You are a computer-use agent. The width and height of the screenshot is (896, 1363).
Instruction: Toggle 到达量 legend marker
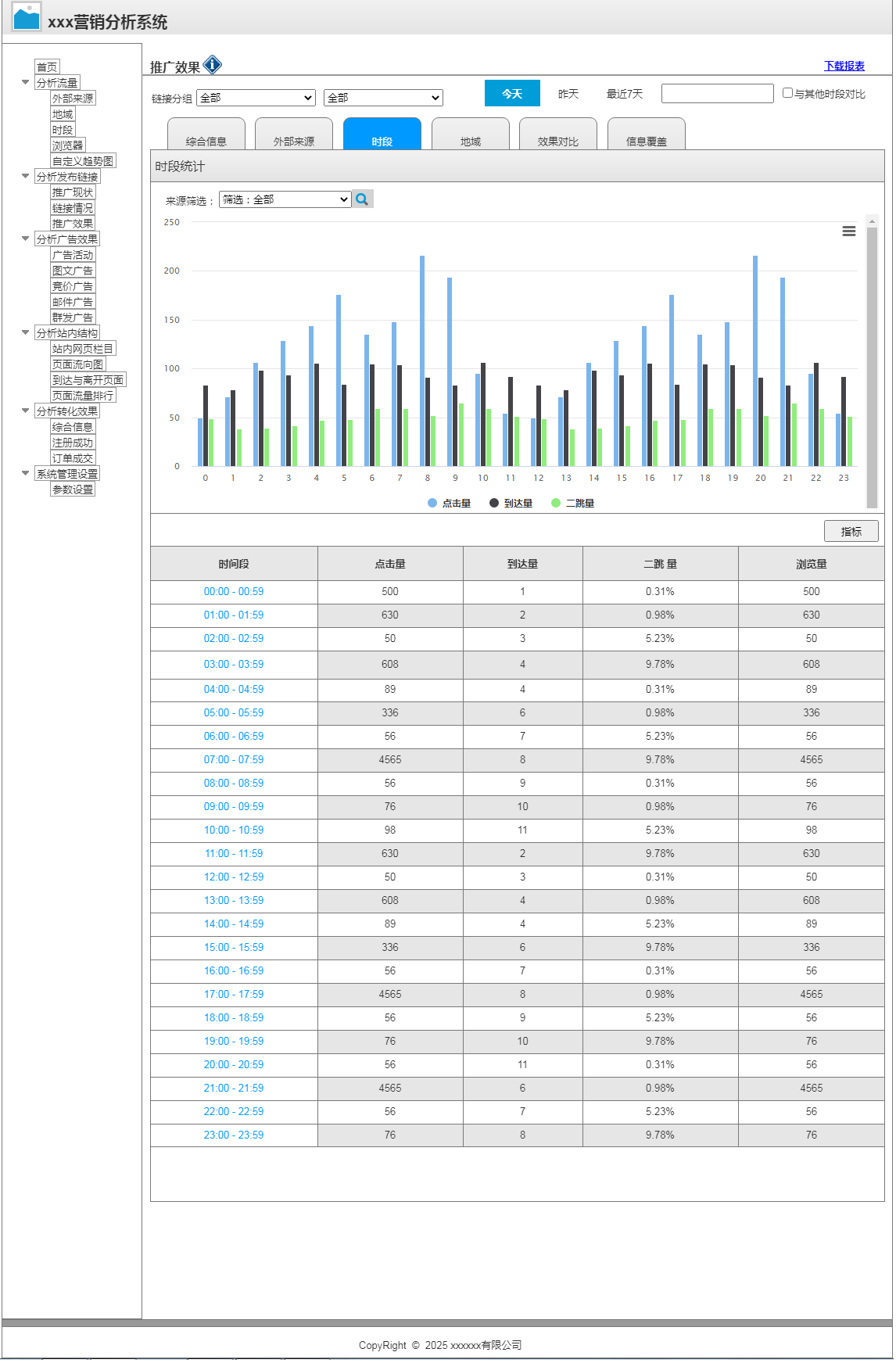click(x=494, y=503)
